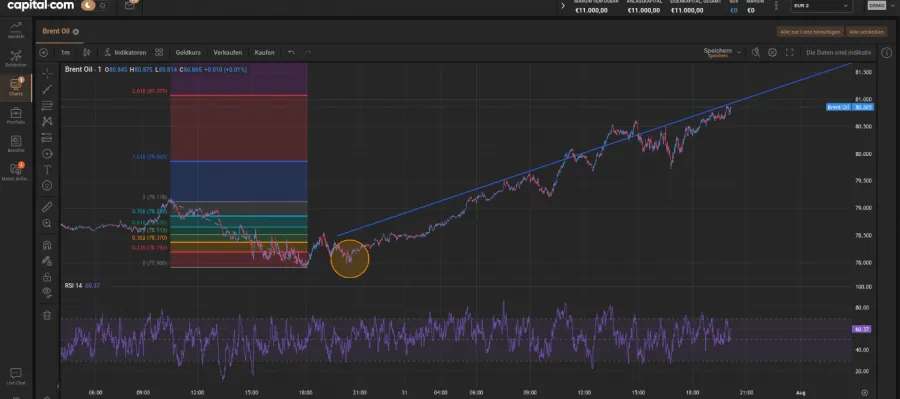Open the Berichte reports section

[x=15, y=144]
